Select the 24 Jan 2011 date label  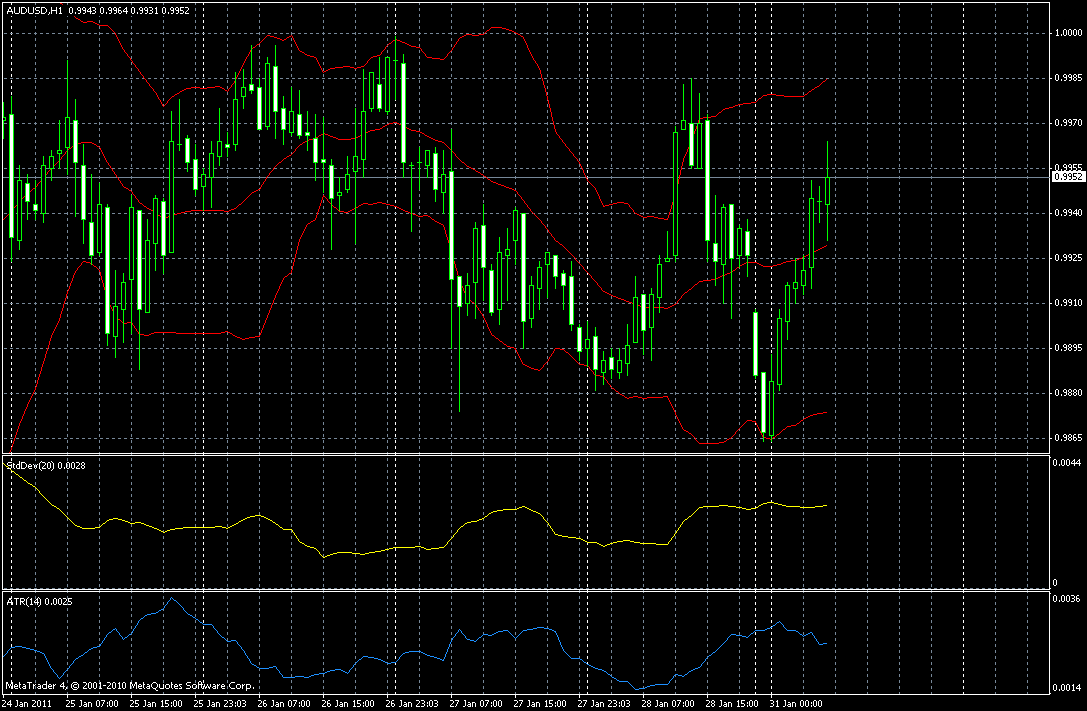[26, 703]
